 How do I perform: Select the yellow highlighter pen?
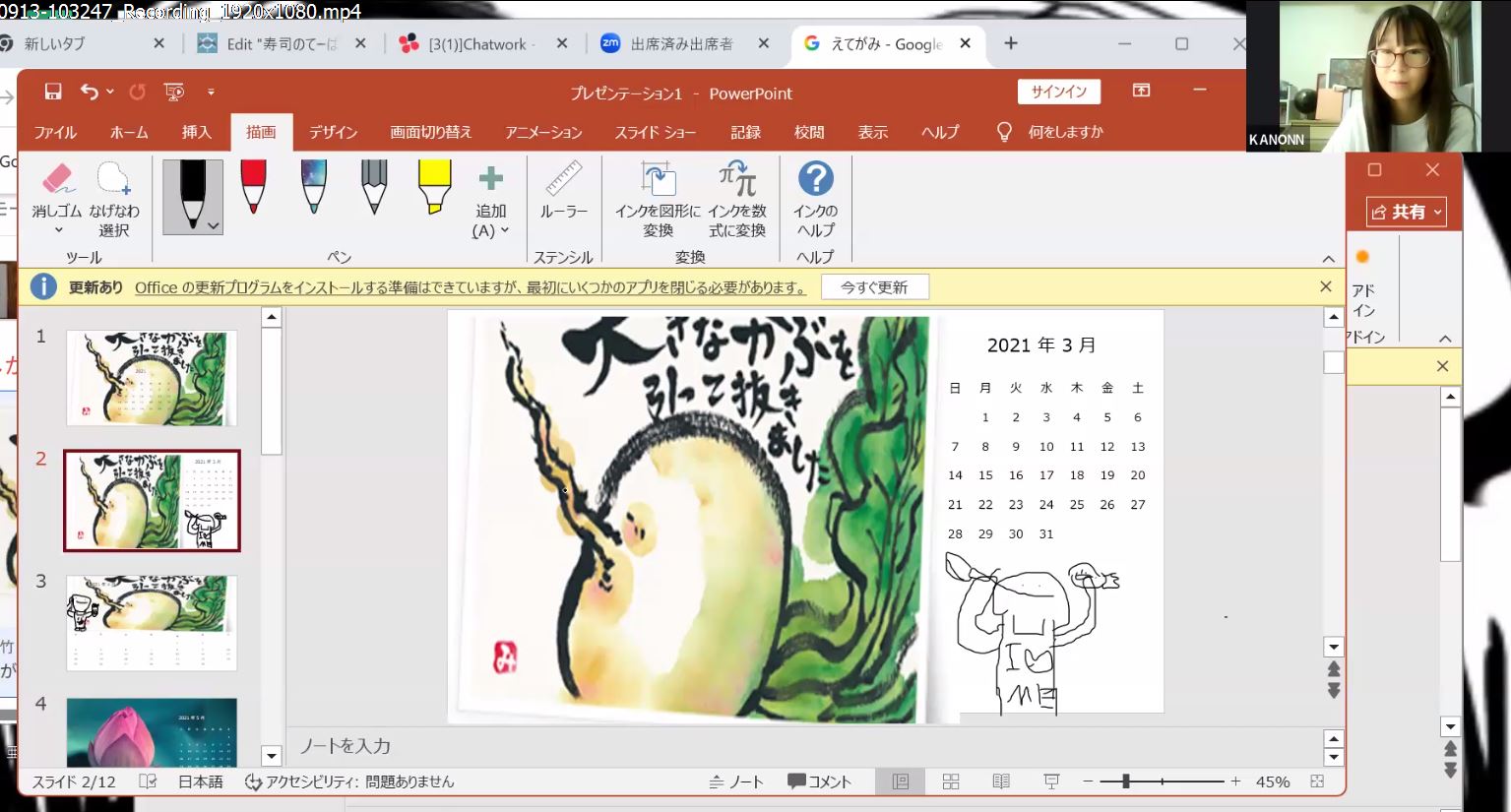click(x=433, y=186)
